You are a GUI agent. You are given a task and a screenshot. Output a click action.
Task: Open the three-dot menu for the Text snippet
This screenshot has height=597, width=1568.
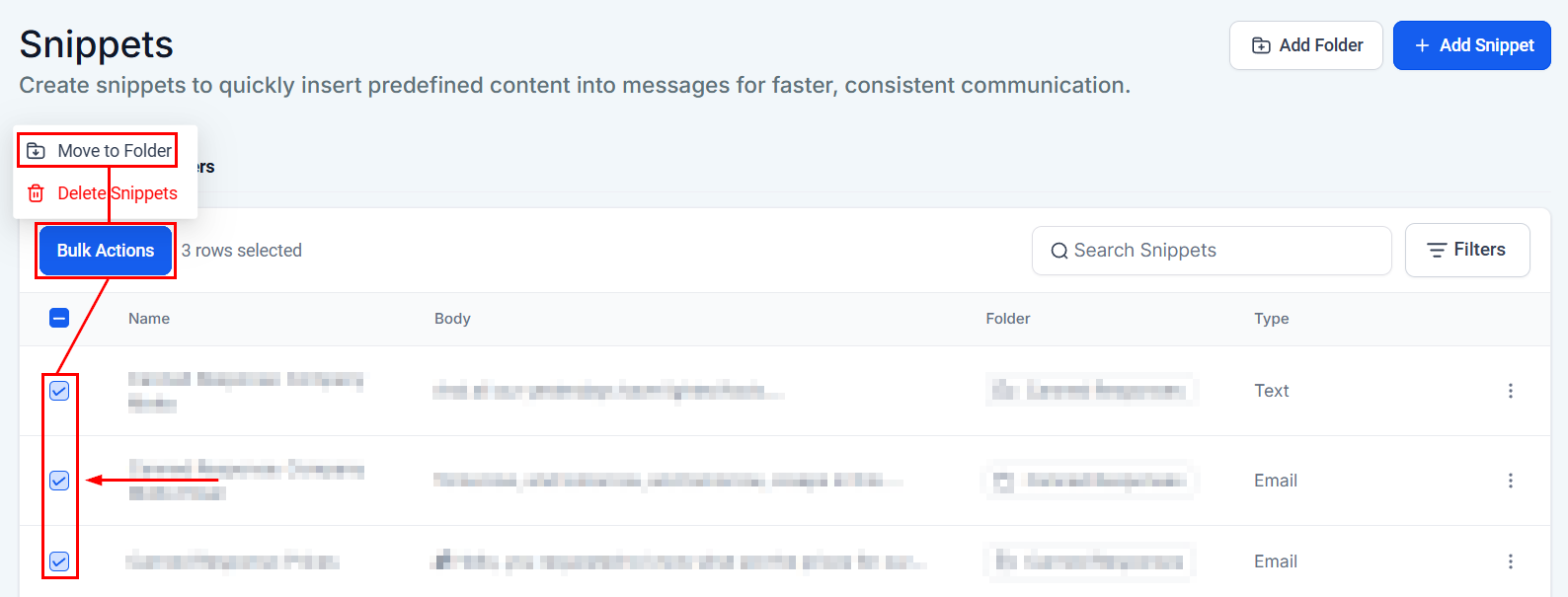(1510, 391)
